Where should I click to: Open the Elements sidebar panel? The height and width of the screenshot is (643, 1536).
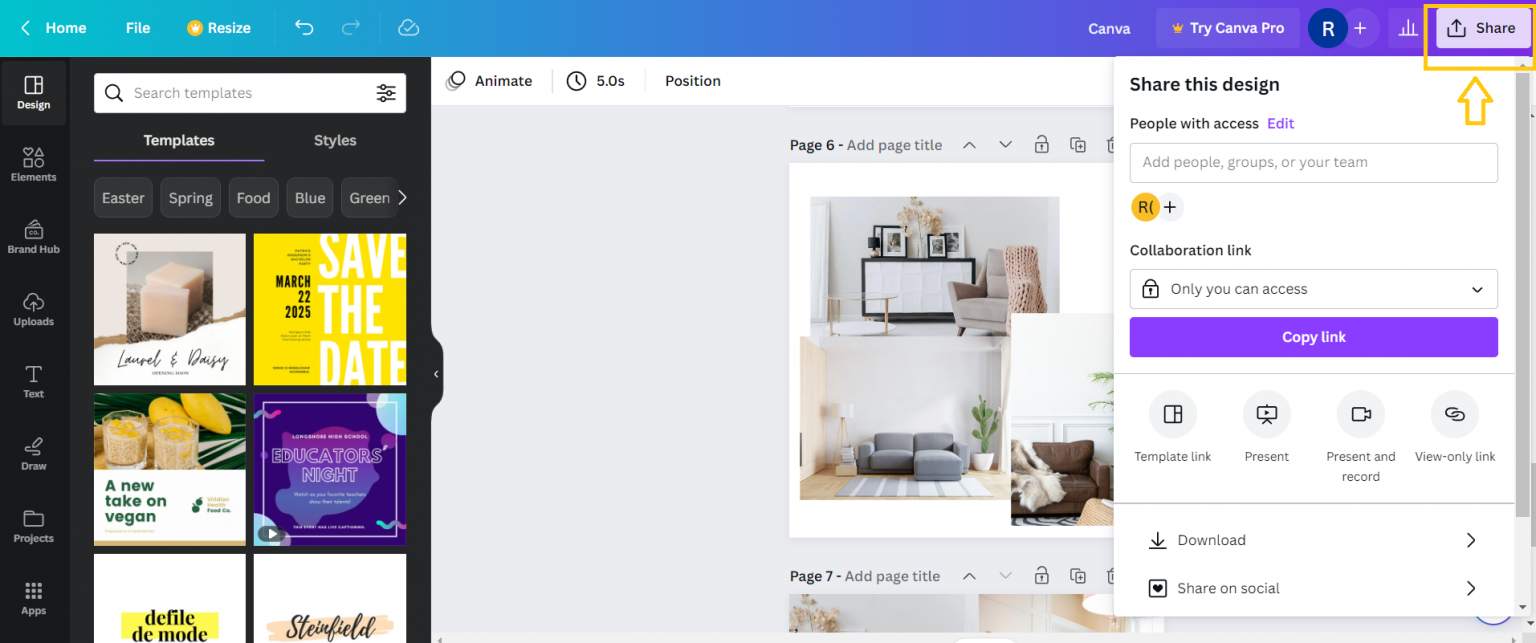pyautogui.click(x=34, y=165)
